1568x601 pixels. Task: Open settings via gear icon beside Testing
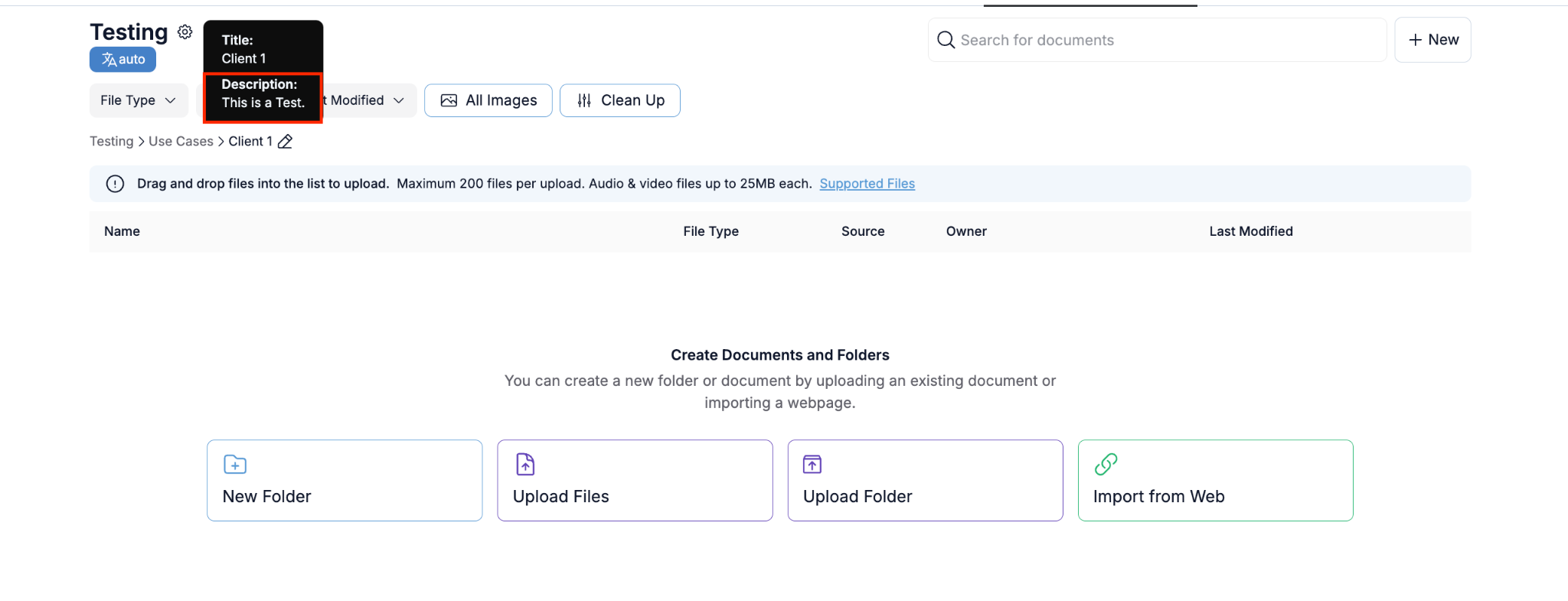pyautogui.click(x=185, y=32)
